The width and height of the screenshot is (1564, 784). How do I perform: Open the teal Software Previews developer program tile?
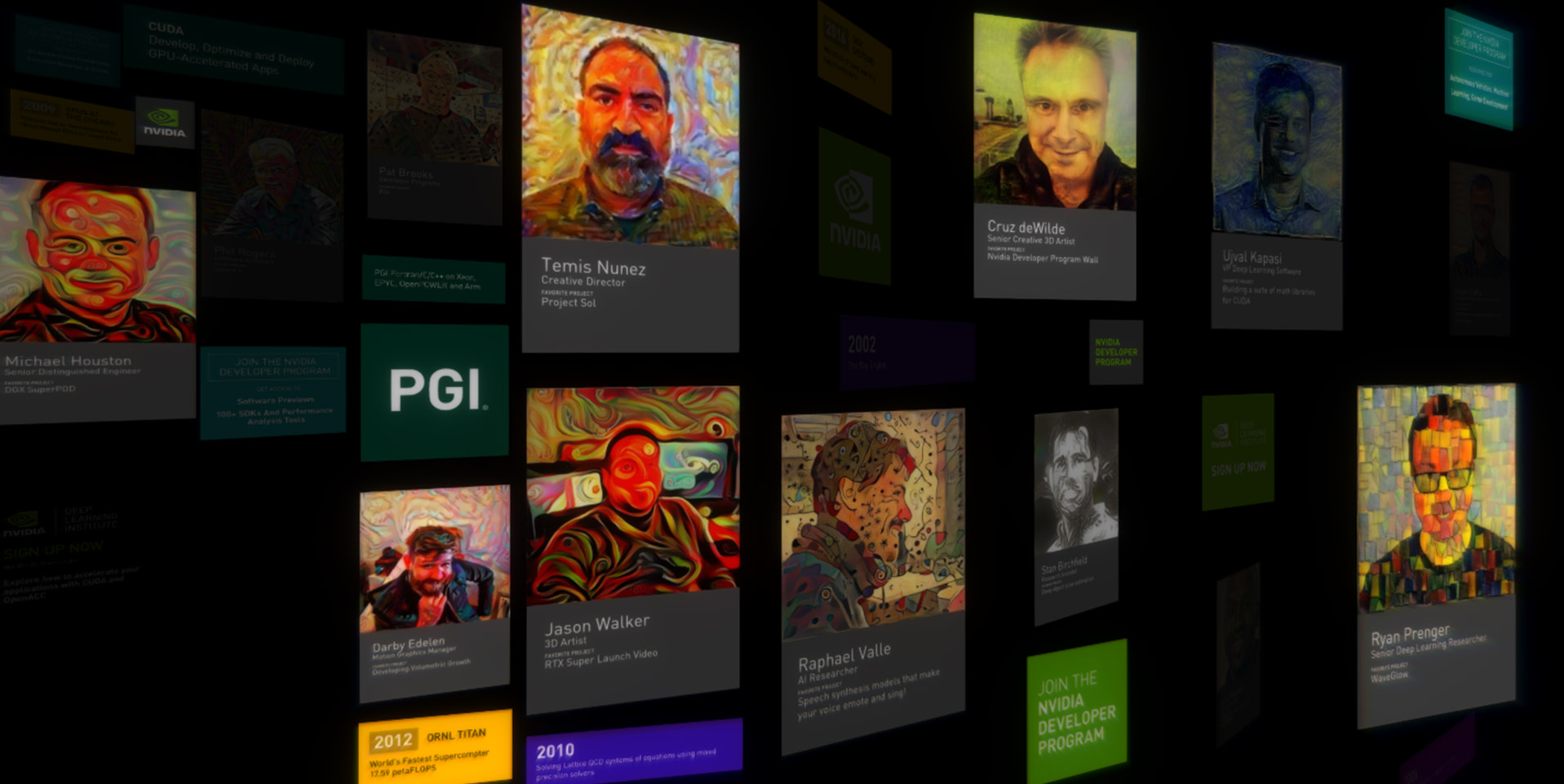pos(273,392)
